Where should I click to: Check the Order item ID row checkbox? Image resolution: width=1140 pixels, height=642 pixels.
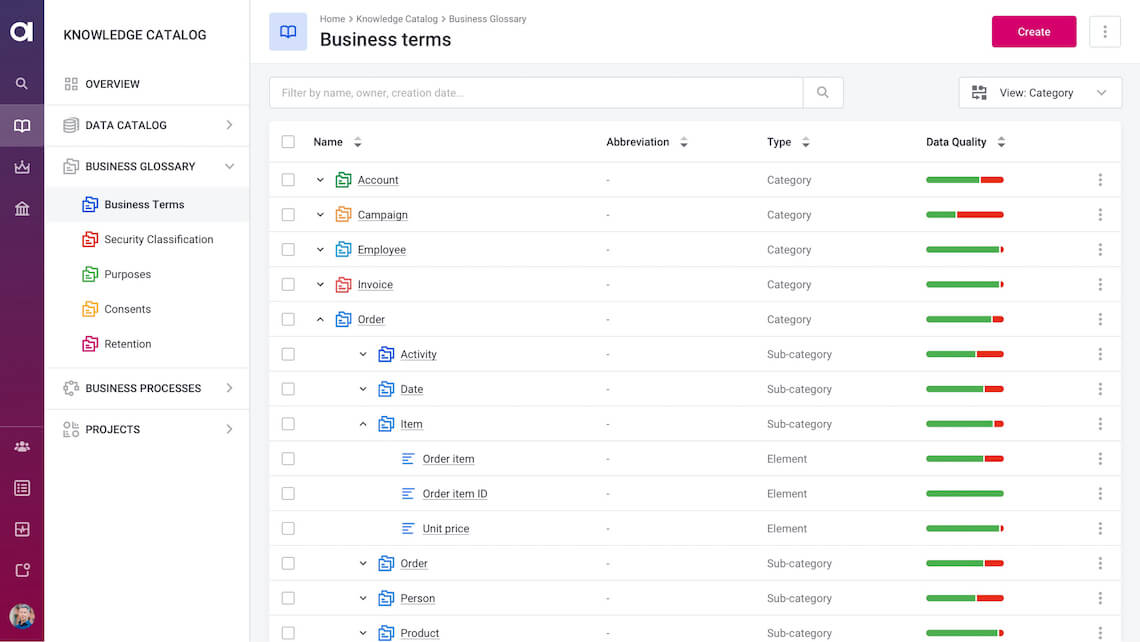click(x=288, y=494)
